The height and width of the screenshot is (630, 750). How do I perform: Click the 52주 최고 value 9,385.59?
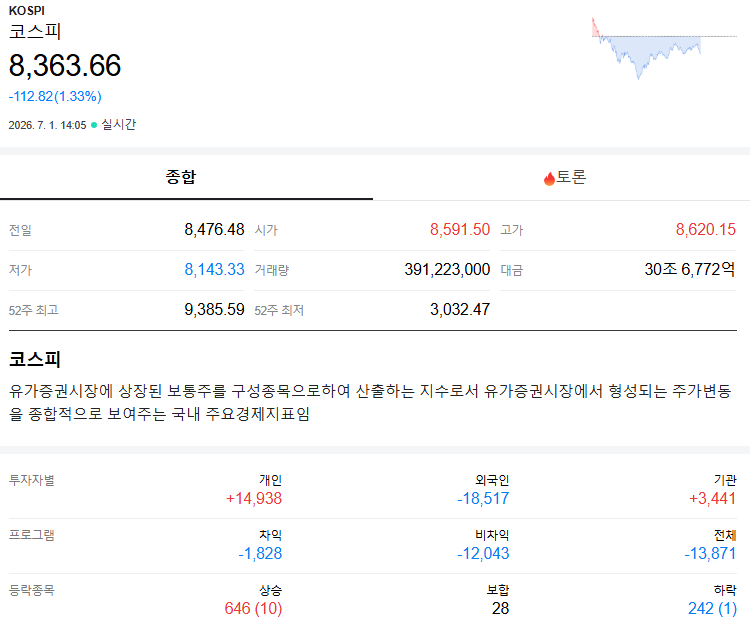click(x=214, y=309)
